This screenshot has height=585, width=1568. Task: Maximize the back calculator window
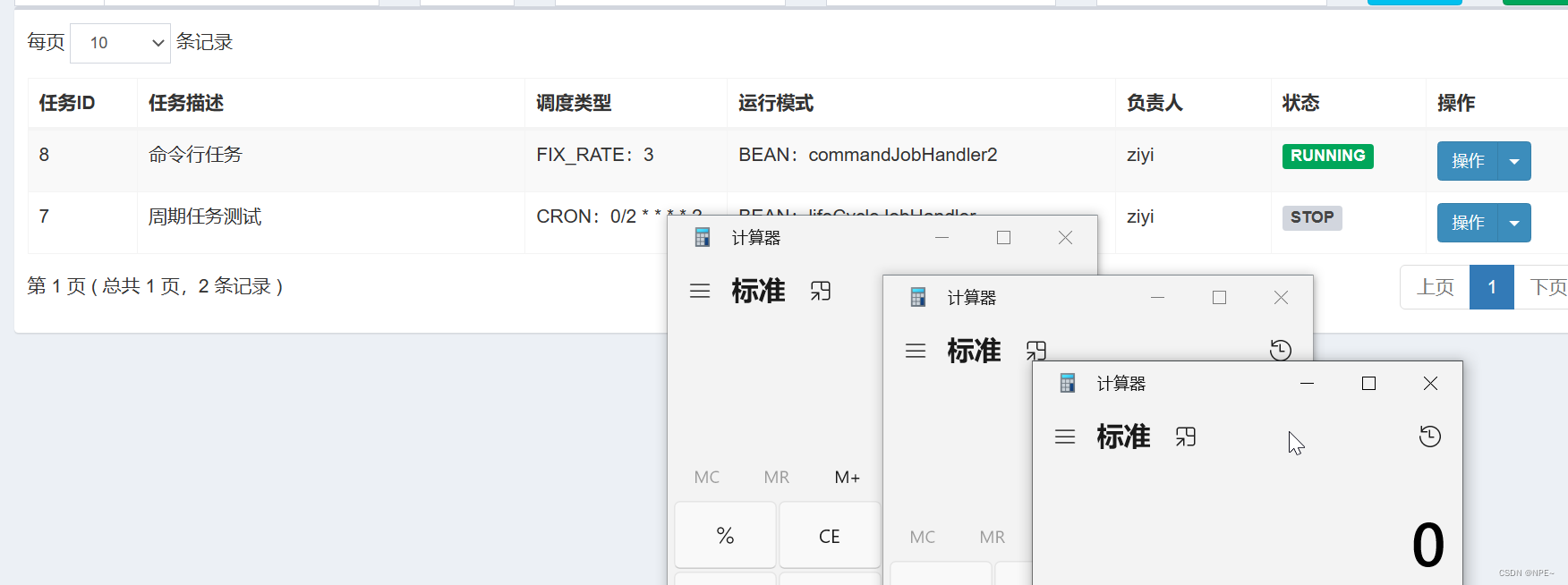click(x=1003, y=237)
